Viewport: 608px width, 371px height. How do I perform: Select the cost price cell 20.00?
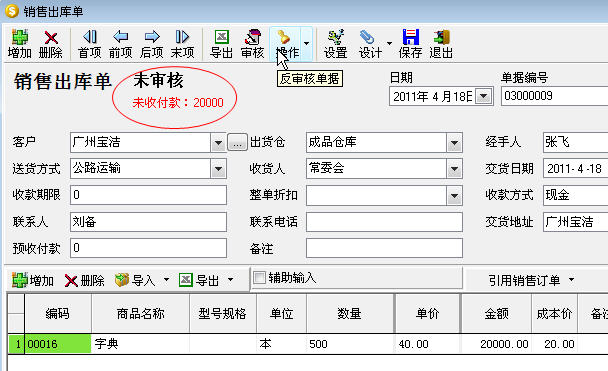pos(554,344)
